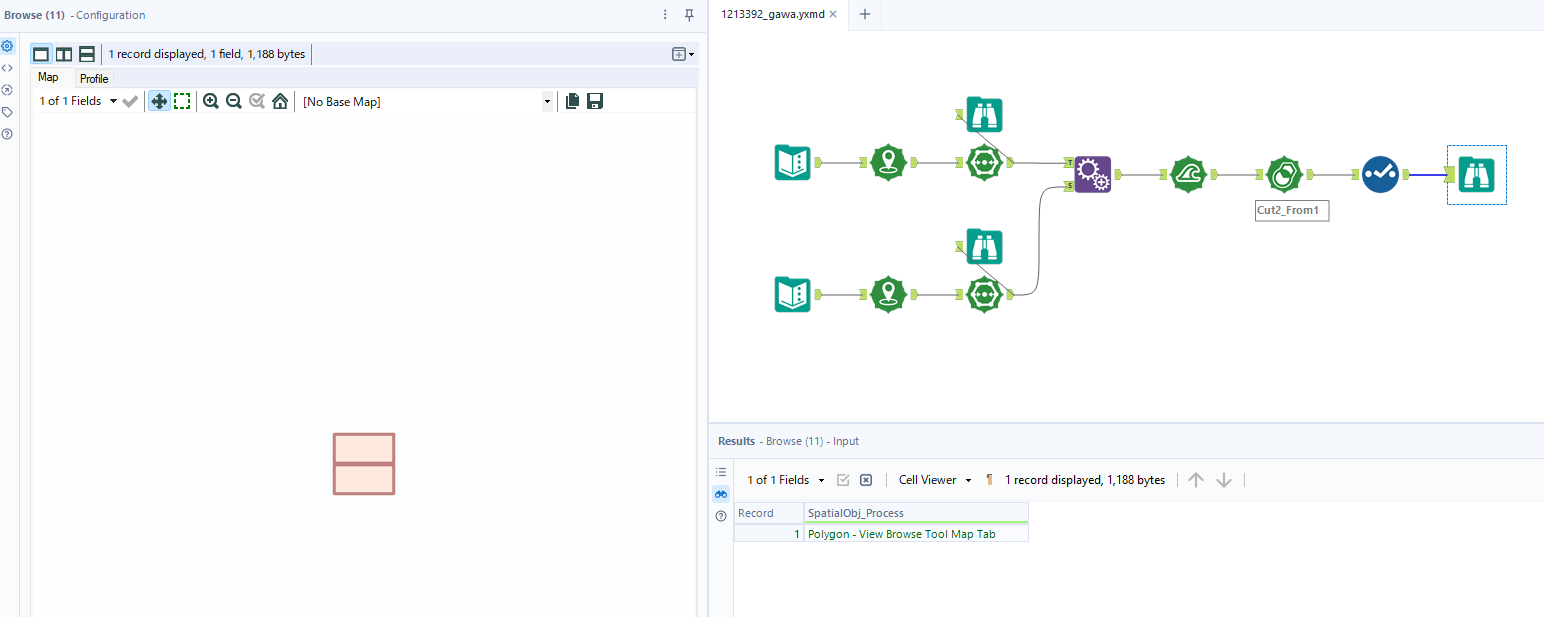Click the Smooth tool on the canvas
Viewport: 1544px width, 617px height.
coord(1189,174)
